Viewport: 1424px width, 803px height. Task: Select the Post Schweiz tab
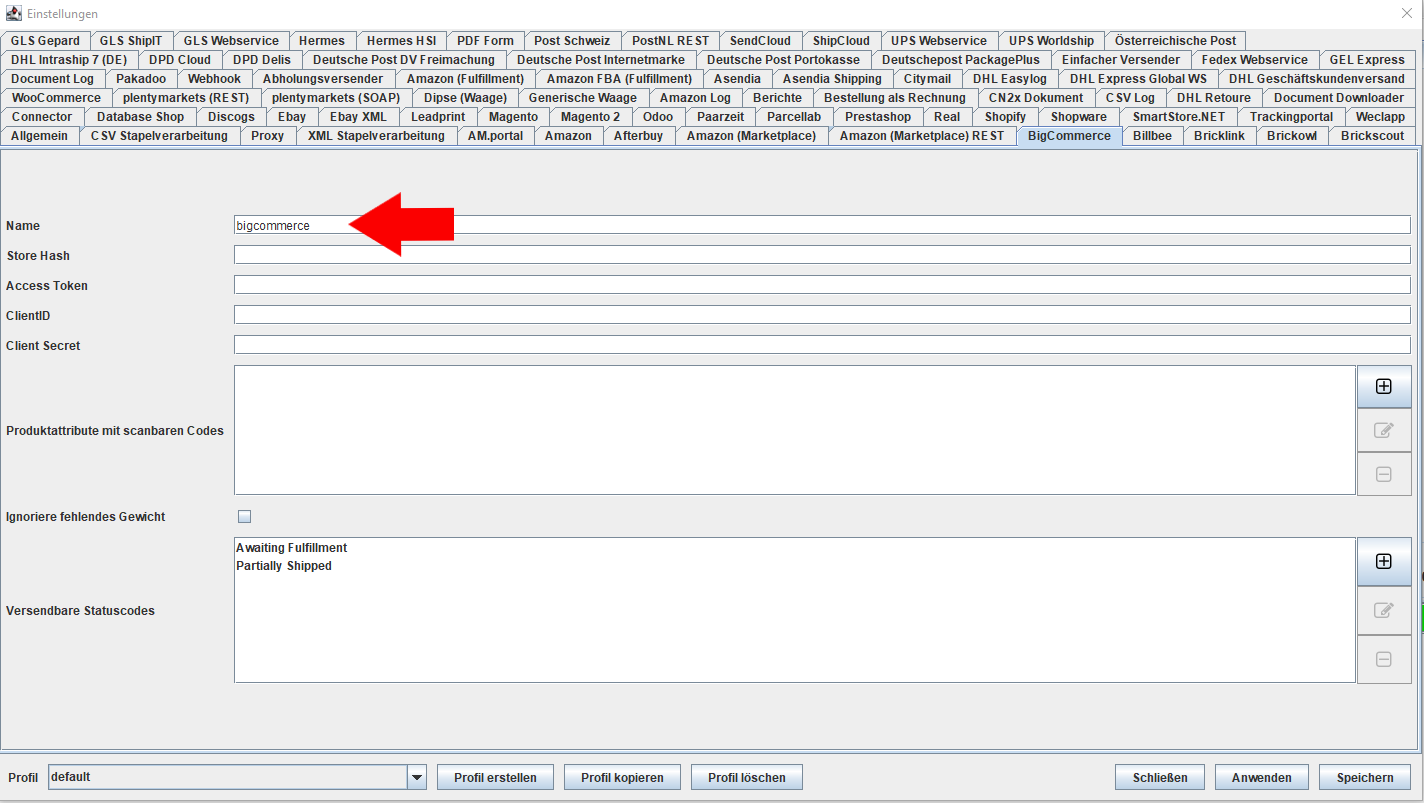572,41
